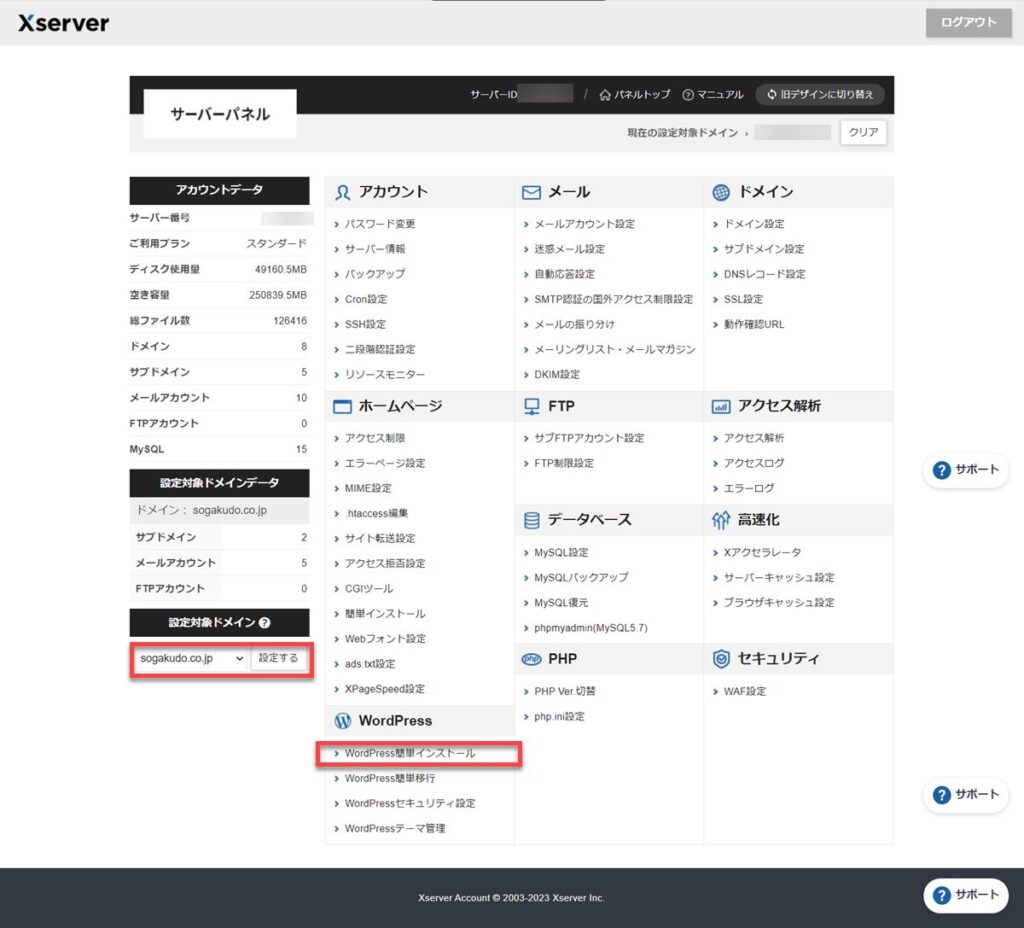Open PHP Ver.切替

coord(565,692)
